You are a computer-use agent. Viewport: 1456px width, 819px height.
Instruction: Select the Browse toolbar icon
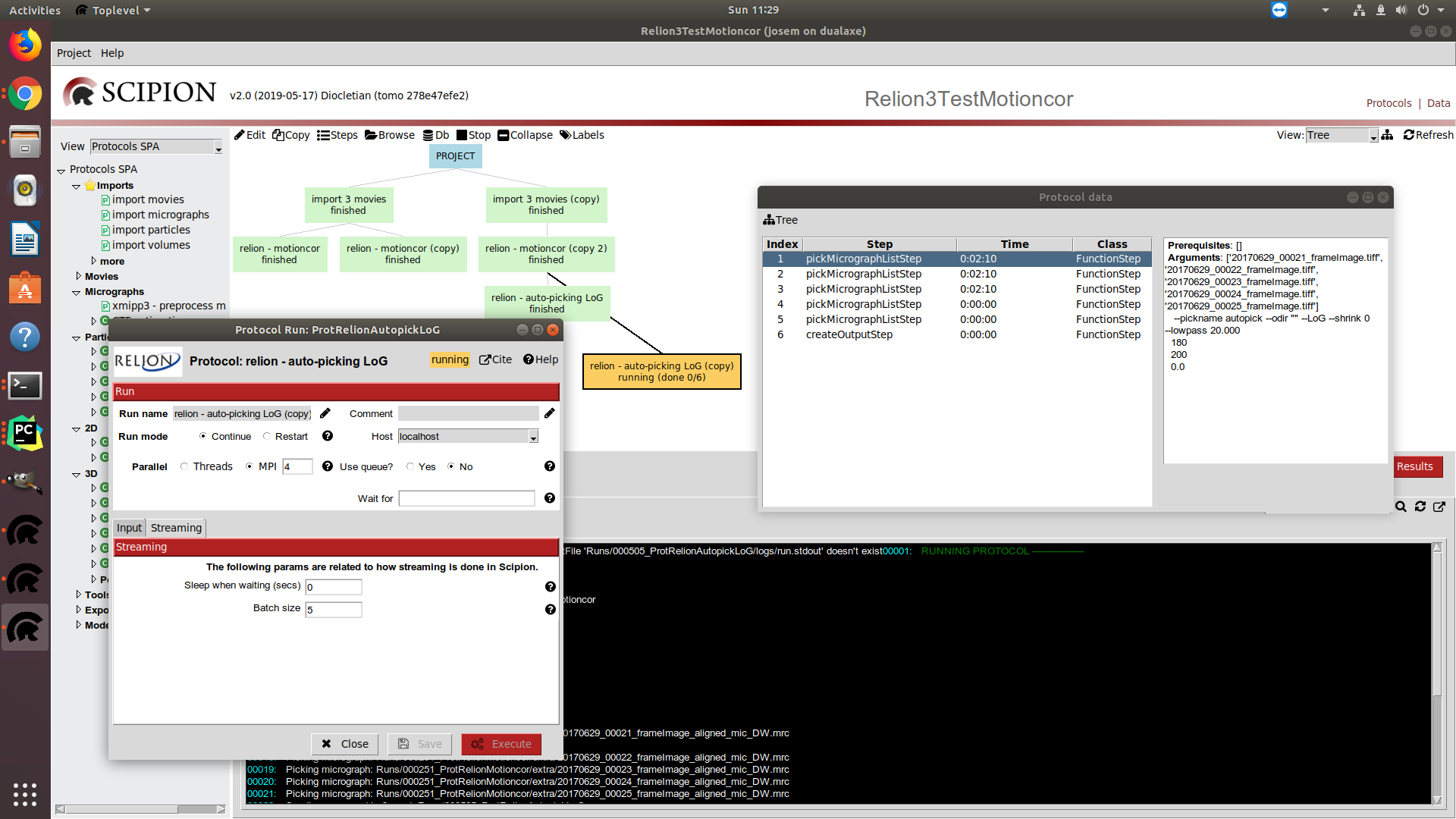pyautogui.click(x=389, y=135)
